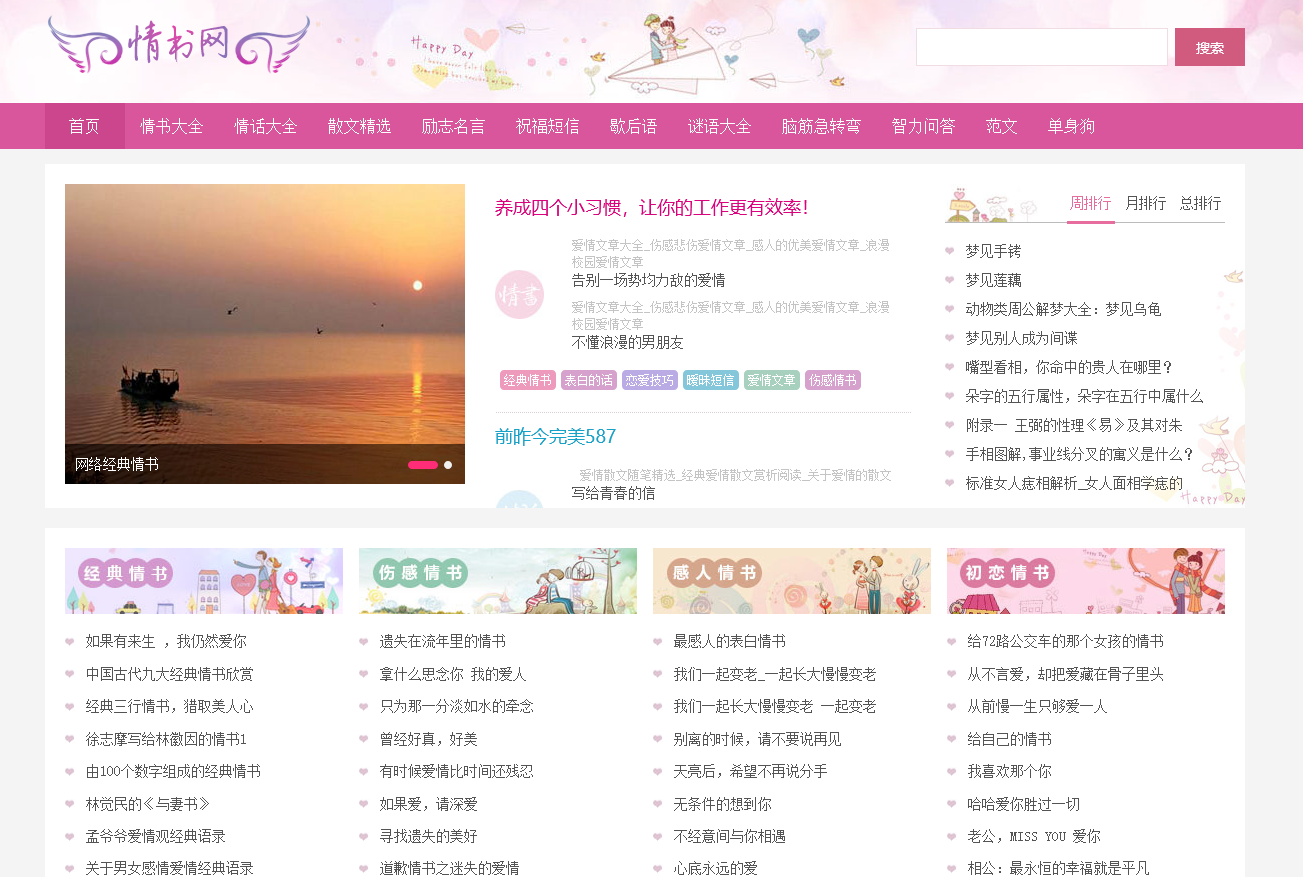This screenshot has width=1303, height=877.
Task: Click the 爱情文章 tag
Action: click(771, 380)
